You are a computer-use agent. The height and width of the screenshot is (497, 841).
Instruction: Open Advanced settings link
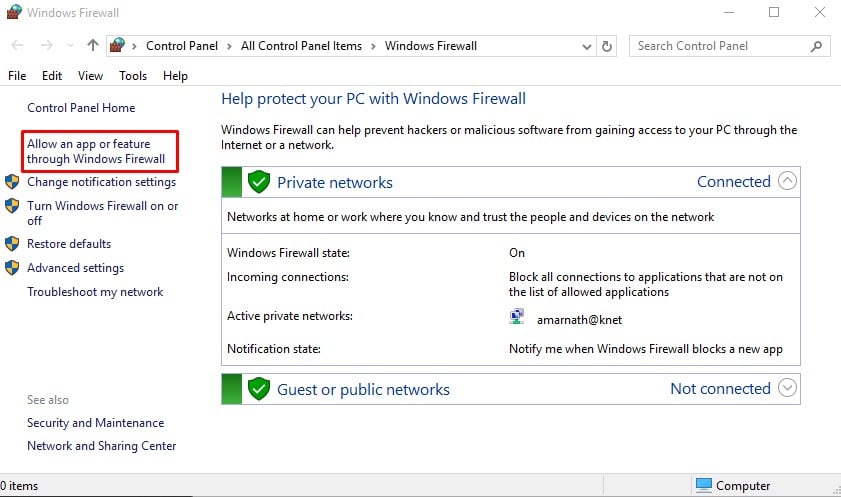[x=76, y=268]
